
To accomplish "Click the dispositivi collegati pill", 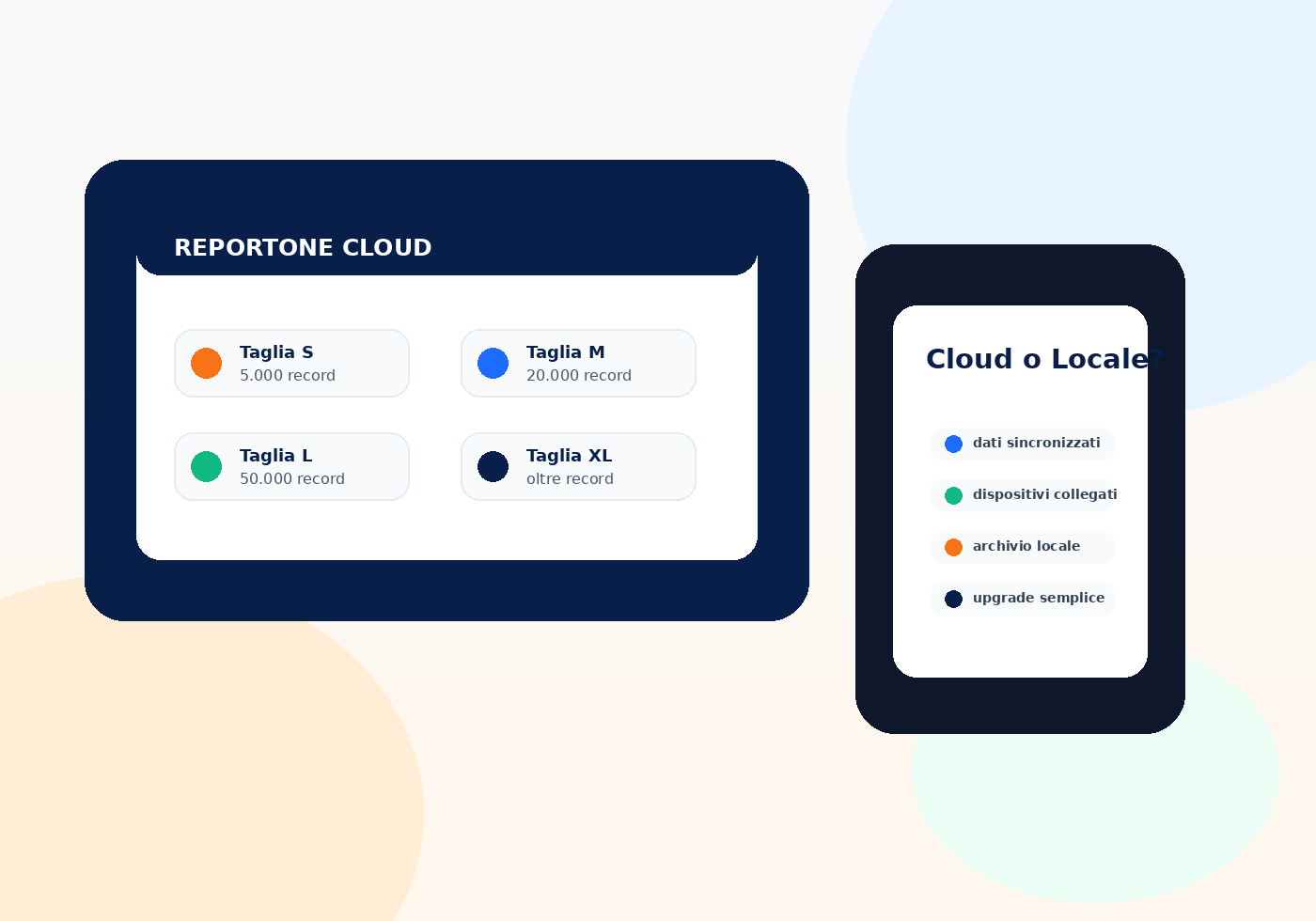I will pyautogui.click(x=1023, y=495).
